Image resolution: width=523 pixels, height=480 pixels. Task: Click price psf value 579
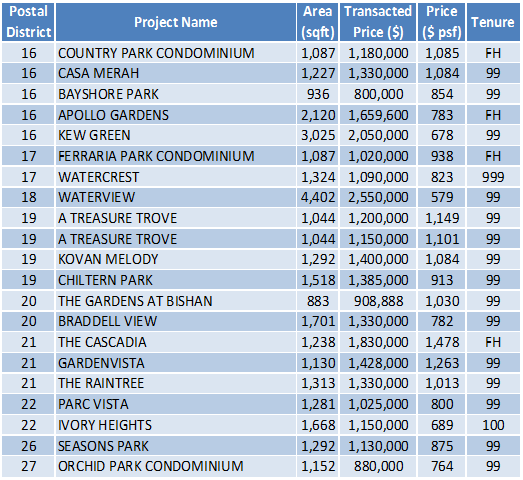coord(442,197)
